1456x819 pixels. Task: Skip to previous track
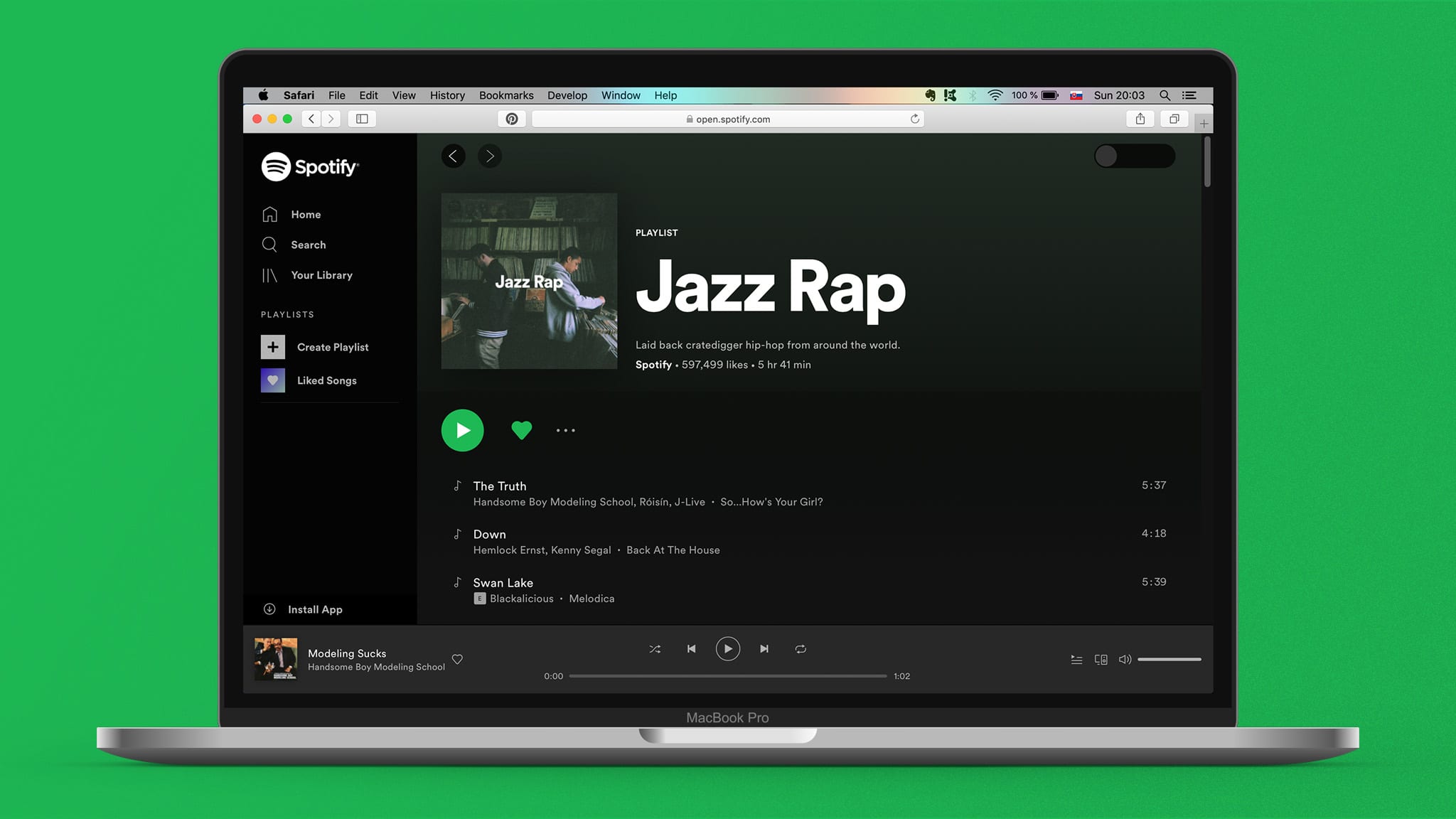coord(691,649)
